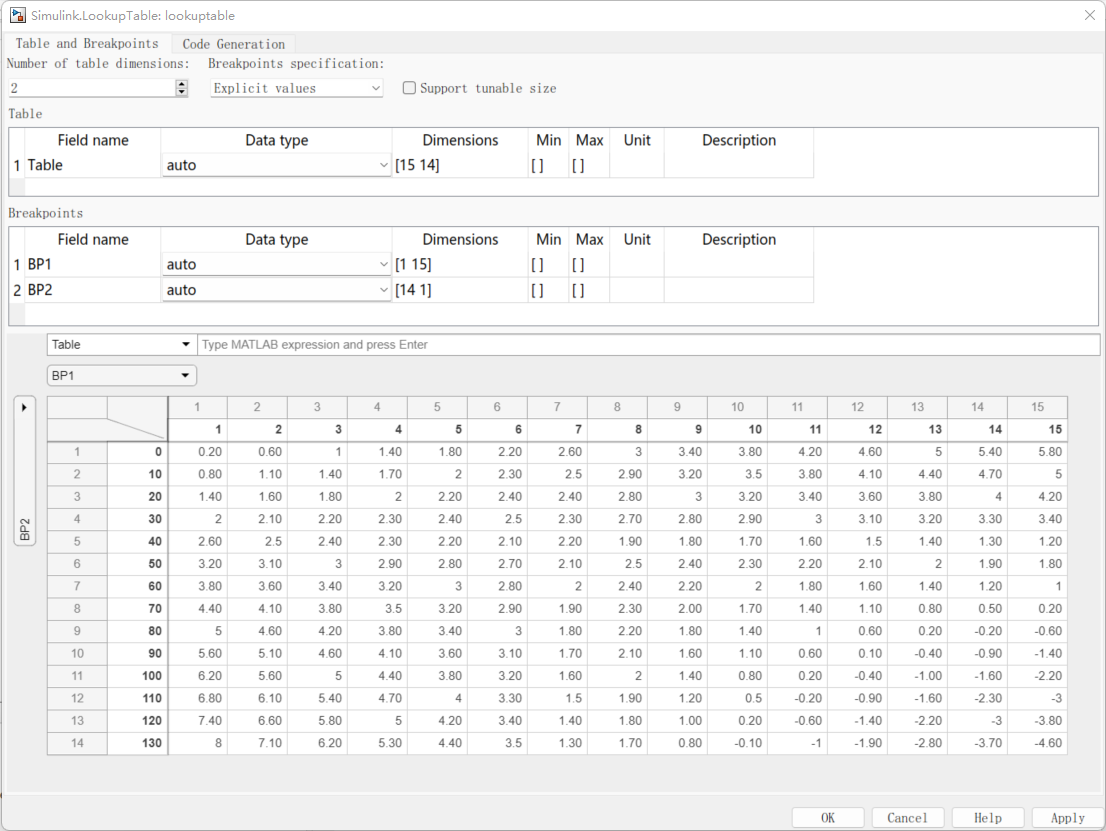
Task: Open Help for the lookup table dialog
Action: [987, 817]
